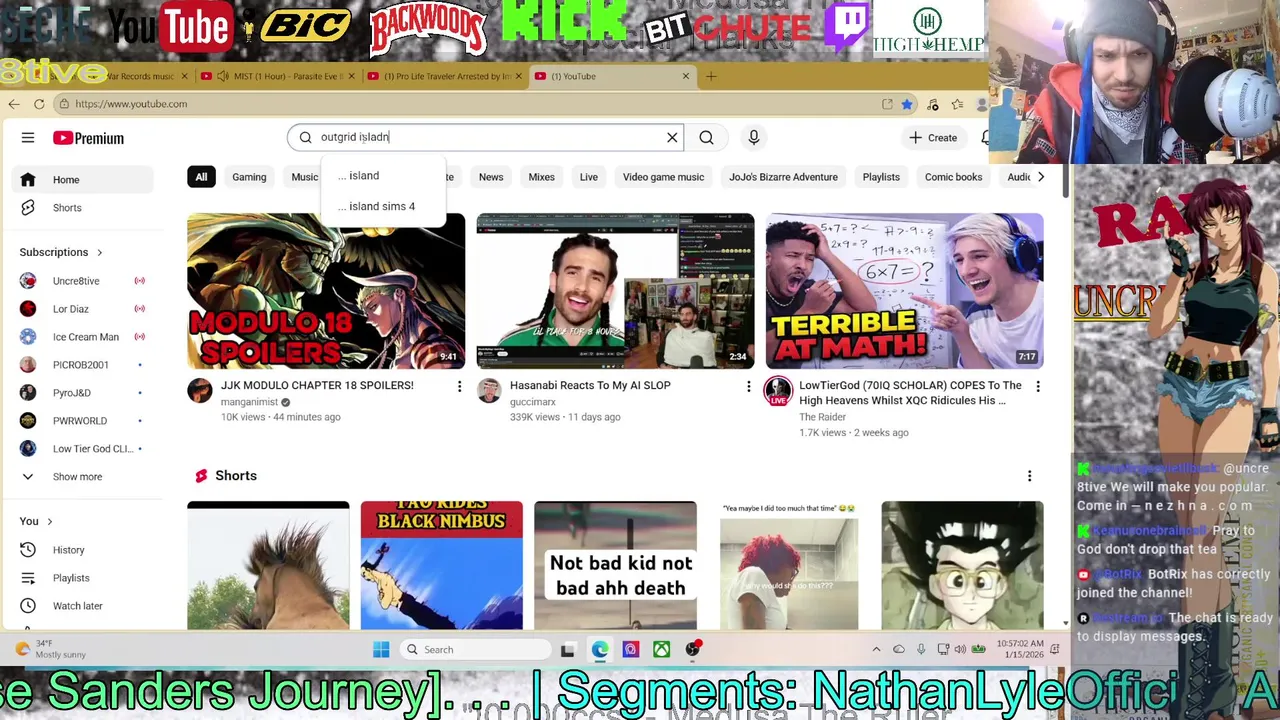The image size is (1280, 720).
Task: Expand the Subscriptions section
Action: coord(61,252)
